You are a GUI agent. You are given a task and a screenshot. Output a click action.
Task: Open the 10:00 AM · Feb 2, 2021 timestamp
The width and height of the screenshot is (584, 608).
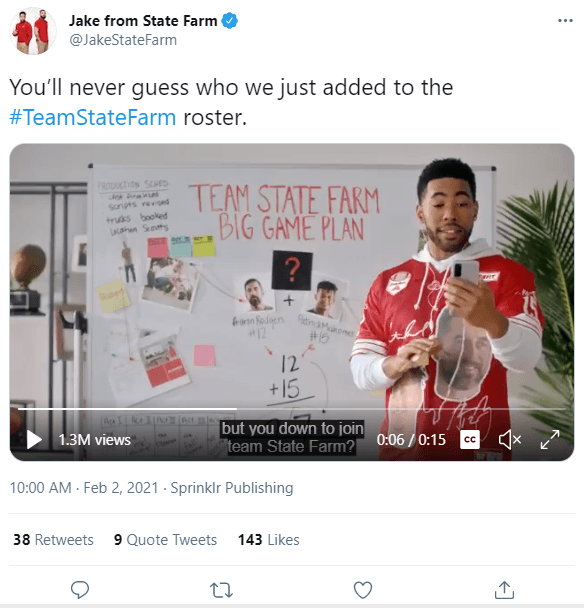[84, 488]
